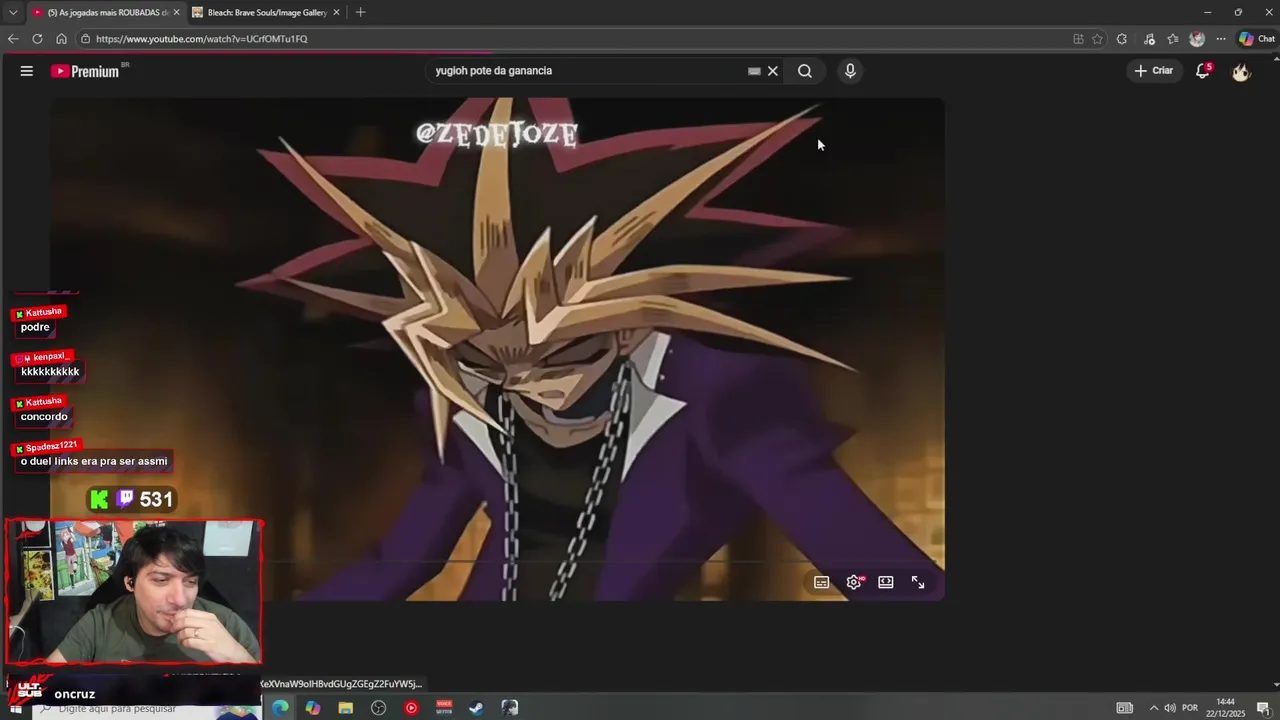Toggle theater mode on the player

click(886, 582)
